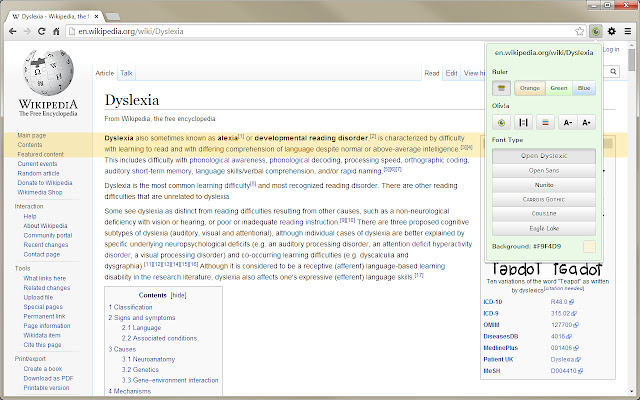Screen dimensions: 640x400
Task: Choose the Eagle Lake font
Action: coord(544,228)
